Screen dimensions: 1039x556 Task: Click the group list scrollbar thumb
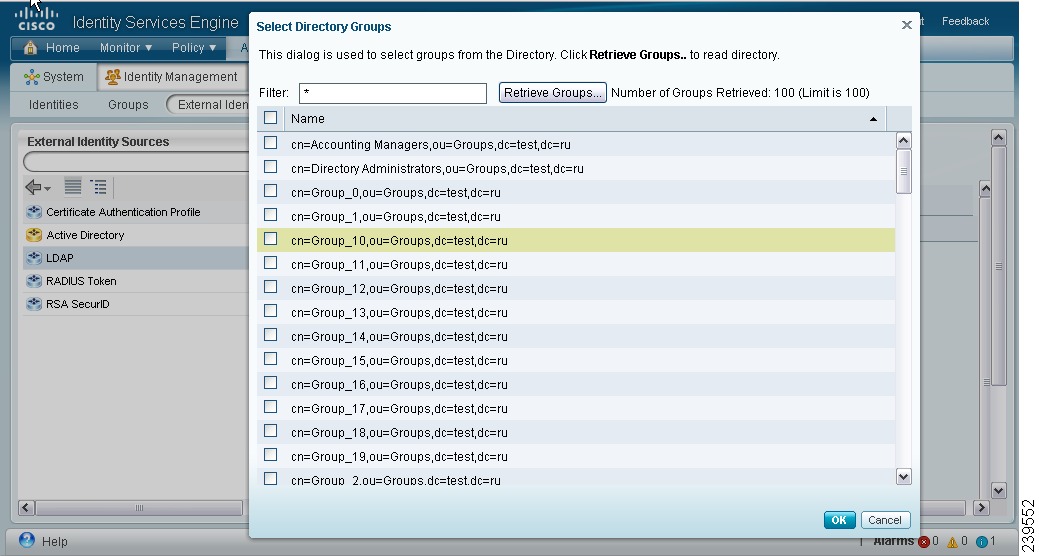coord(903,172)
